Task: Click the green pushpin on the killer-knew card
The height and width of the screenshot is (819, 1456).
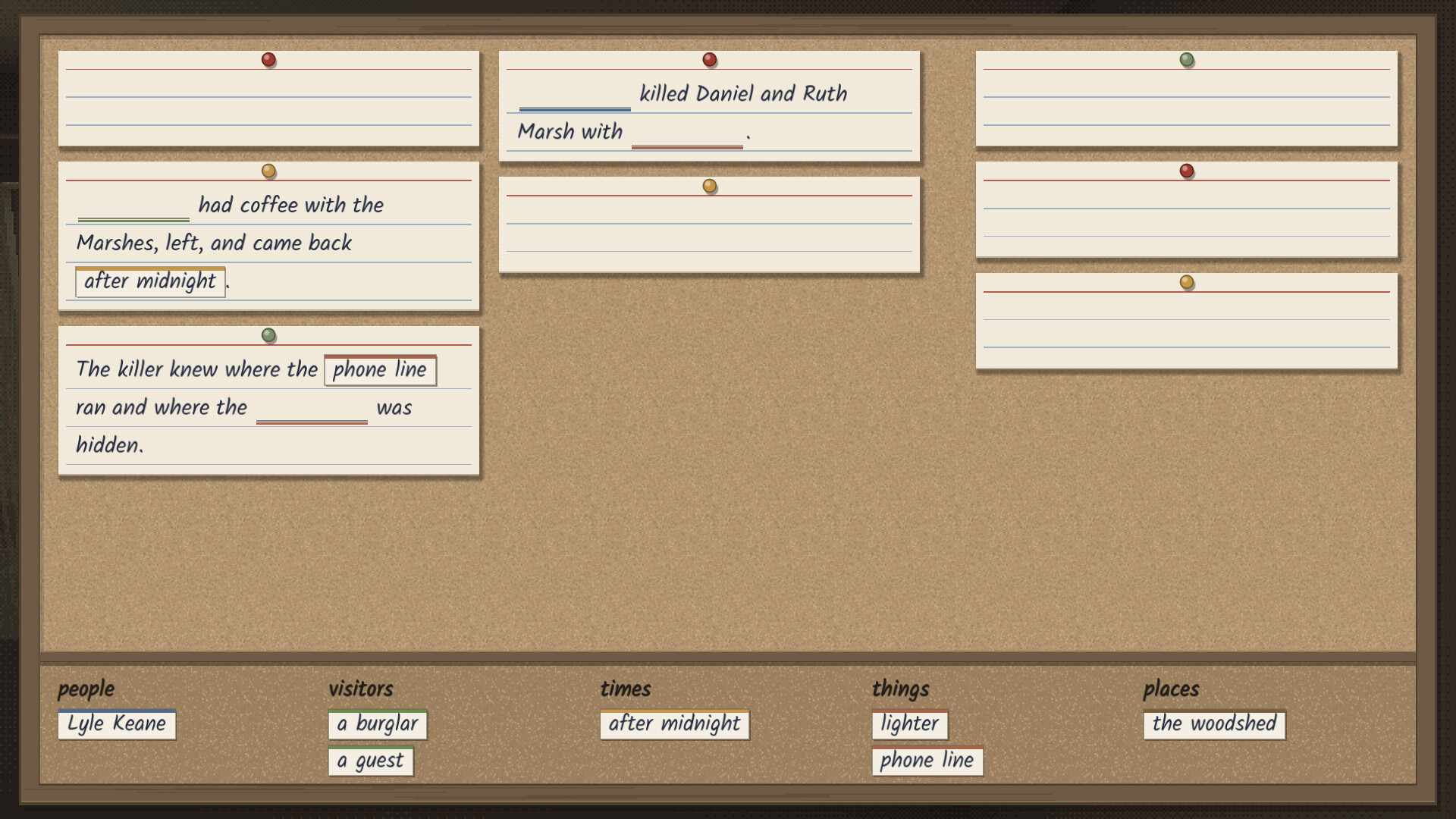Action: pyautogui.click(x=268, y=335)
